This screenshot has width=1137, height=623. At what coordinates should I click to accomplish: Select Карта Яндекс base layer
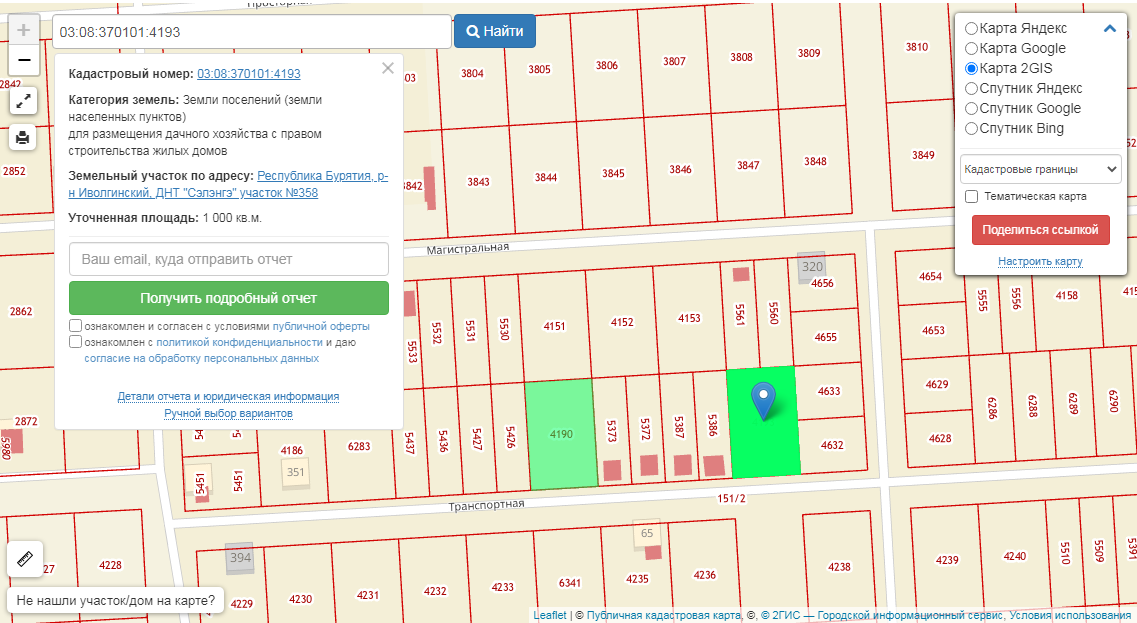(972, 28)
